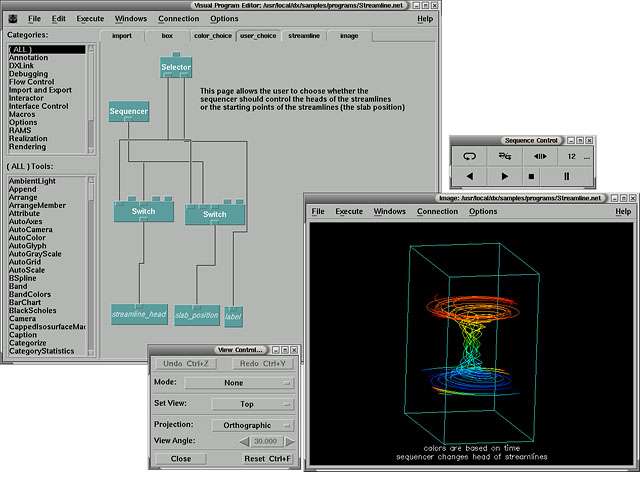This screenshot has width=640, height=480.
Task: Click the loop button in Sequence Control
Action: click(x=470, y=157)
